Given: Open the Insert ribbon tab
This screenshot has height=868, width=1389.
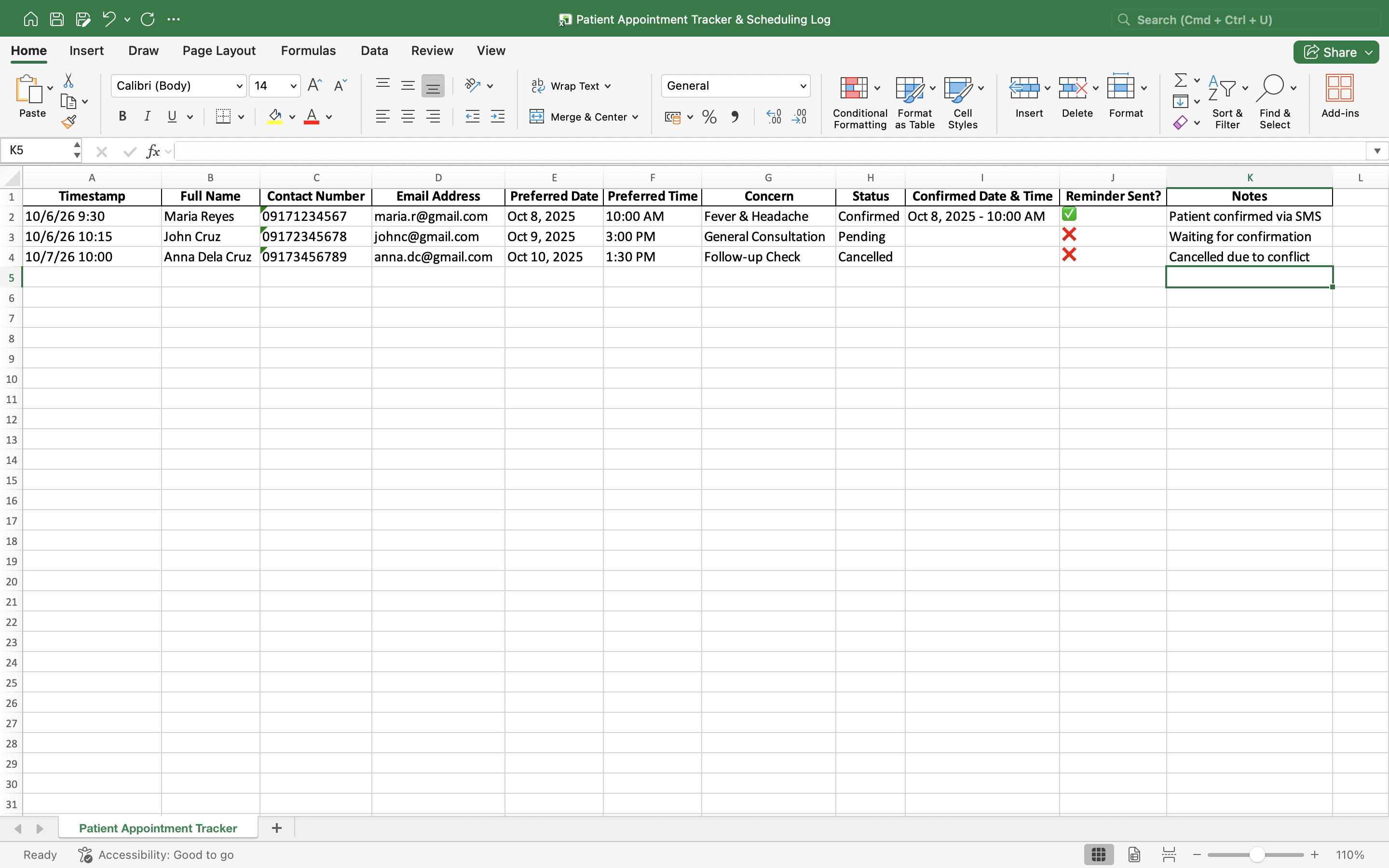Looking at the screenshot, I should tap(86, 51).
